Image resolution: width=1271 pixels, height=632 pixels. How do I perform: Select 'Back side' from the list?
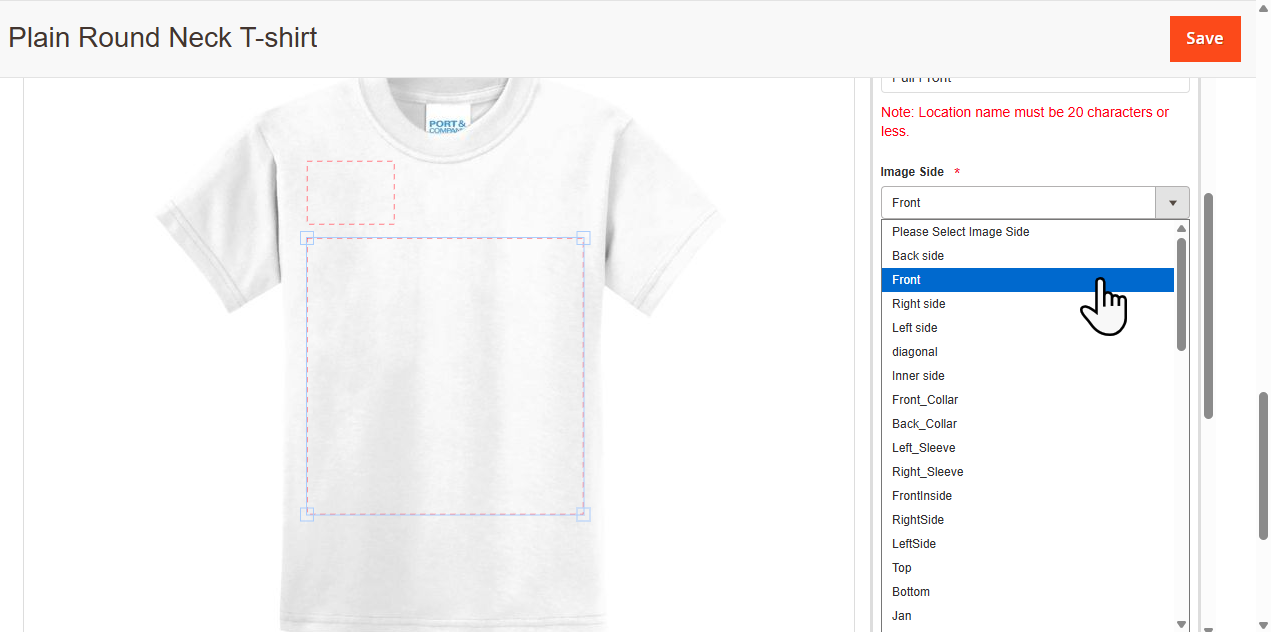(x=918, y=256)
